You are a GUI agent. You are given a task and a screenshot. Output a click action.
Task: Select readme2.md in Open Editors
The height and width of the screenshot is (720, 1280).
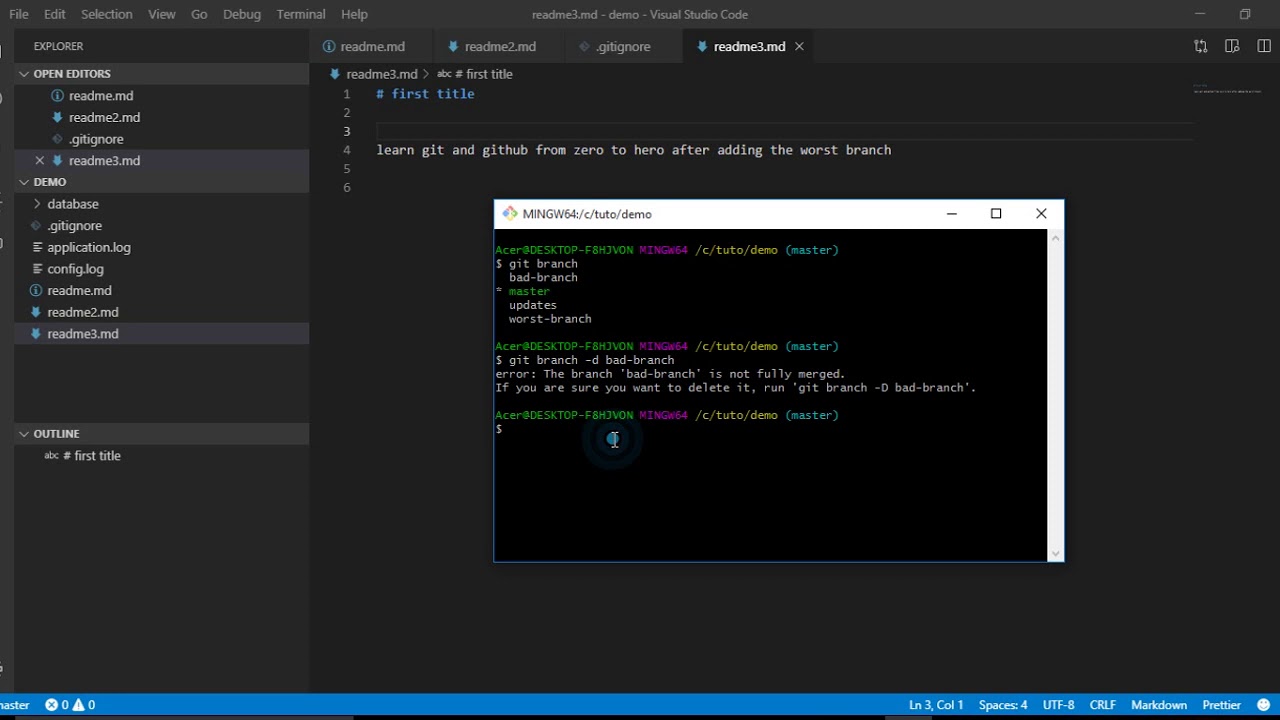coord(104,118)
